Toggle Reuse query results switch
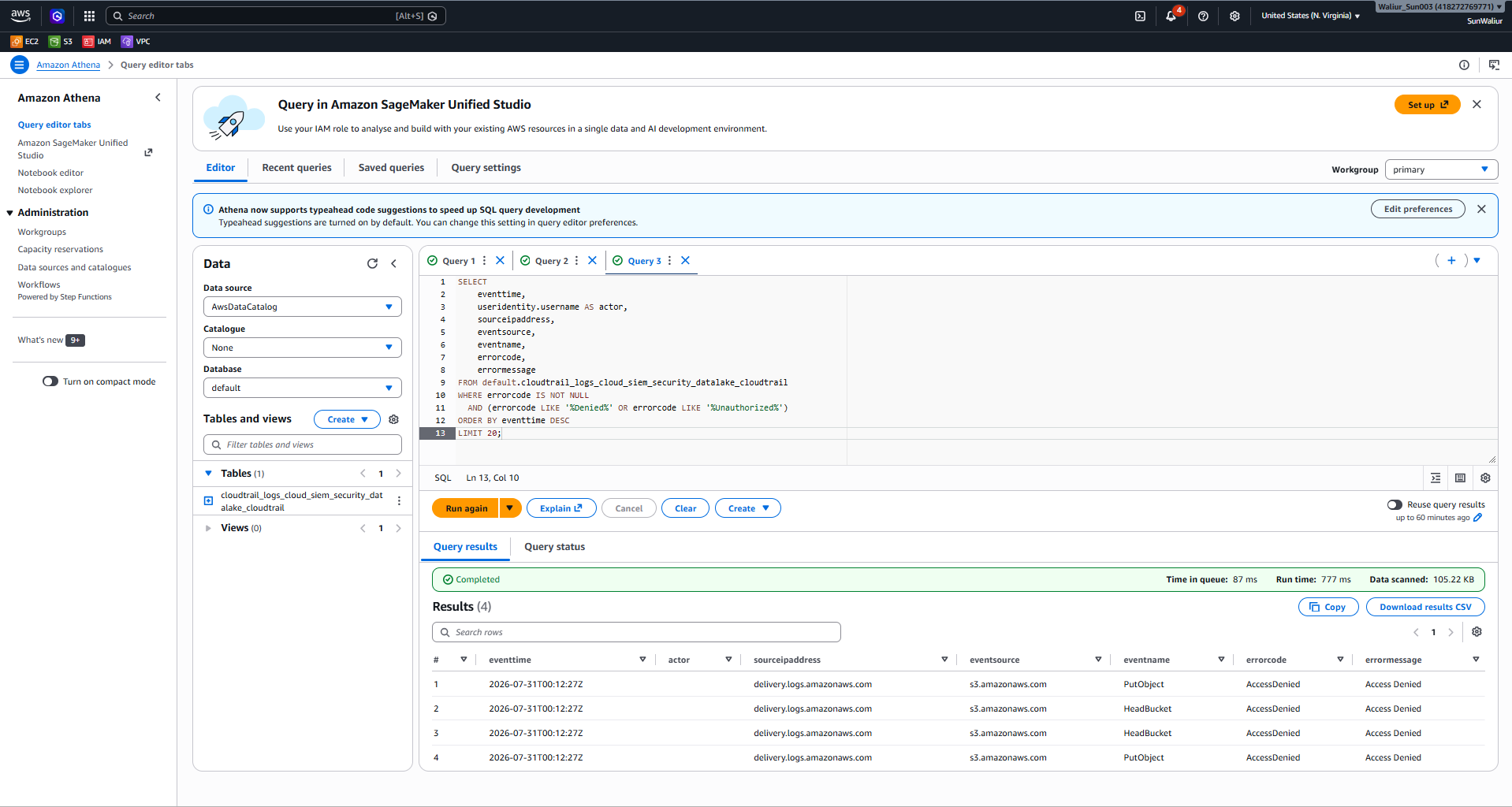This screenshot has width=1512, height=807. 1395,504
